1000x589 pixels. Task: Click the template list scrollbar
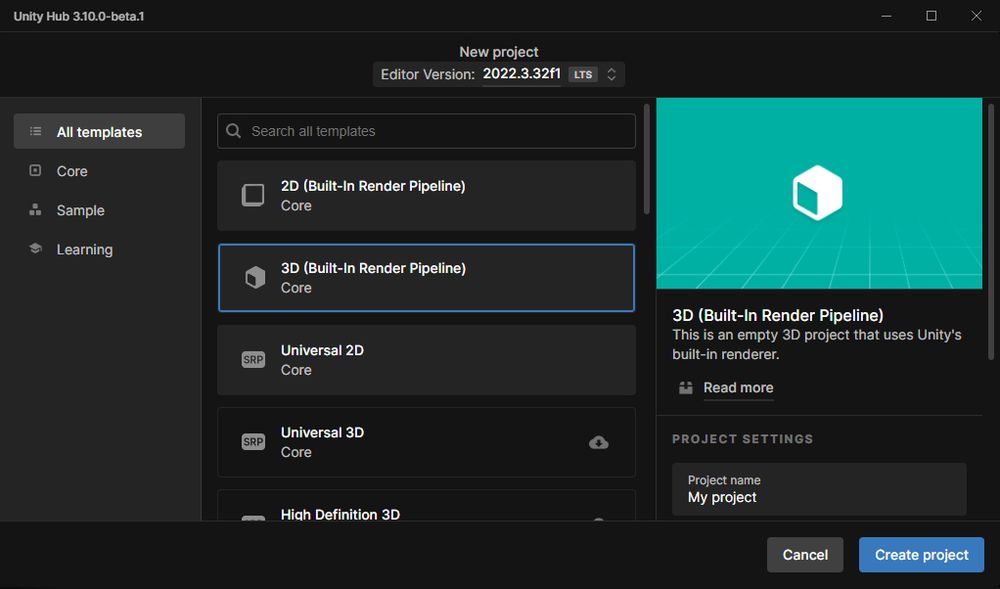coord(647,159)
